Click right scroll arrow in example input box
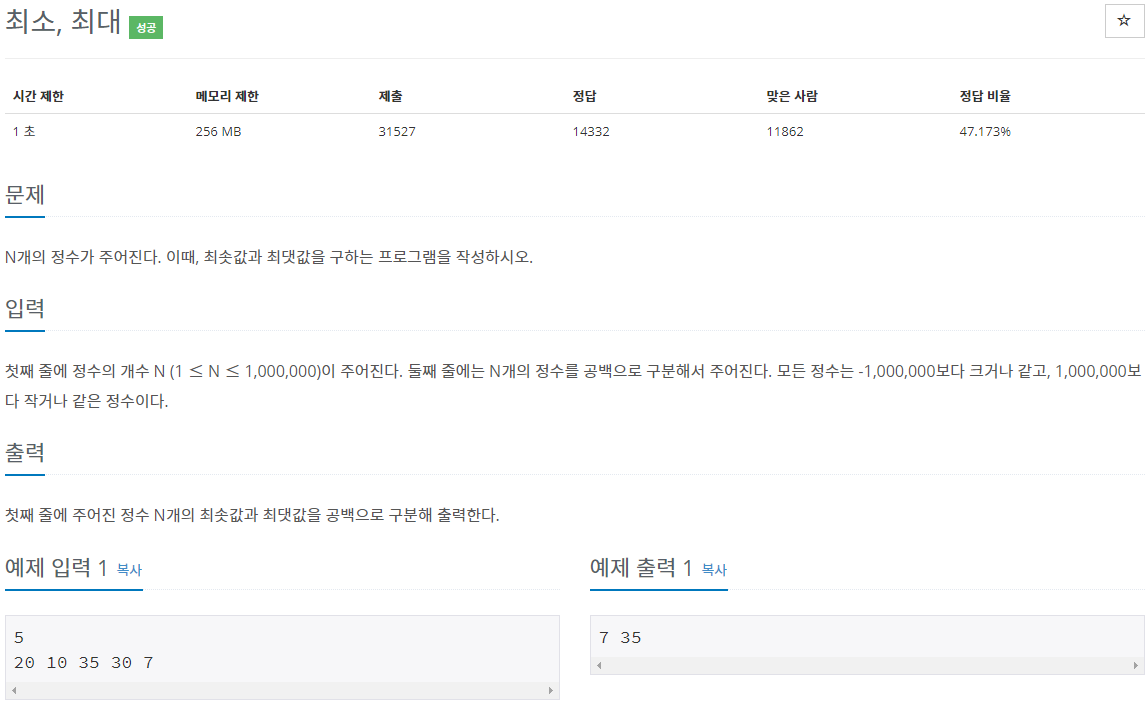The width and height of the screenshot is (1145, 710). pos(551,690)
